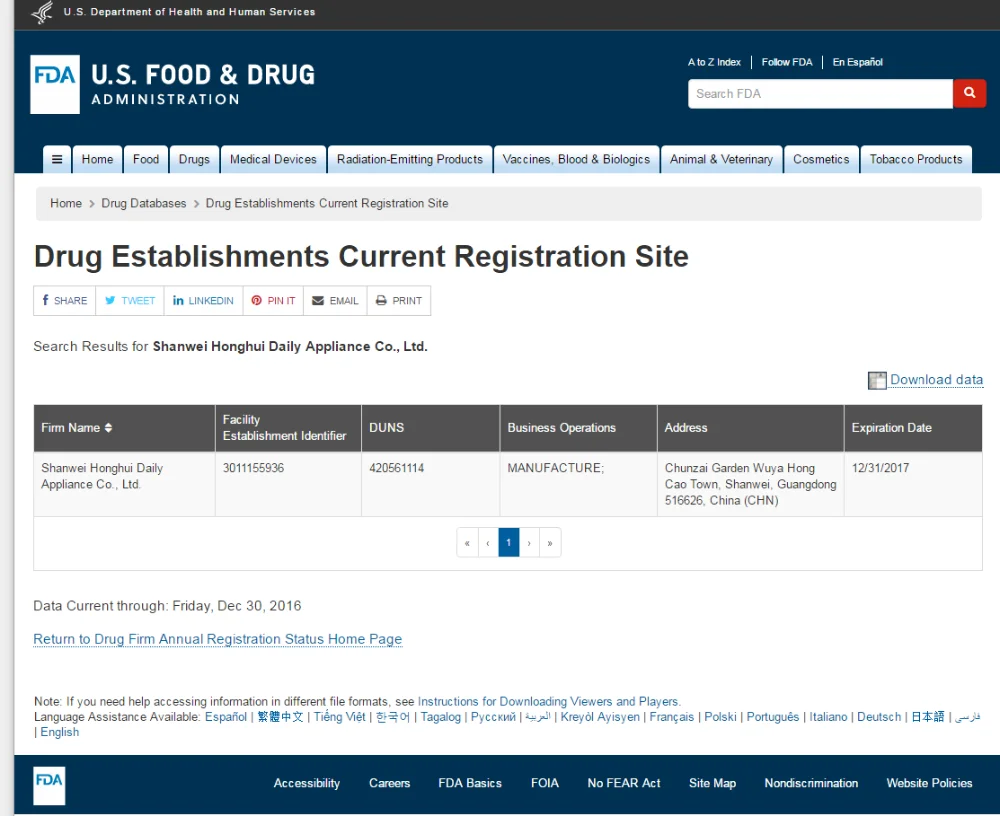Share page on LinkedIn

click(203, 300)
